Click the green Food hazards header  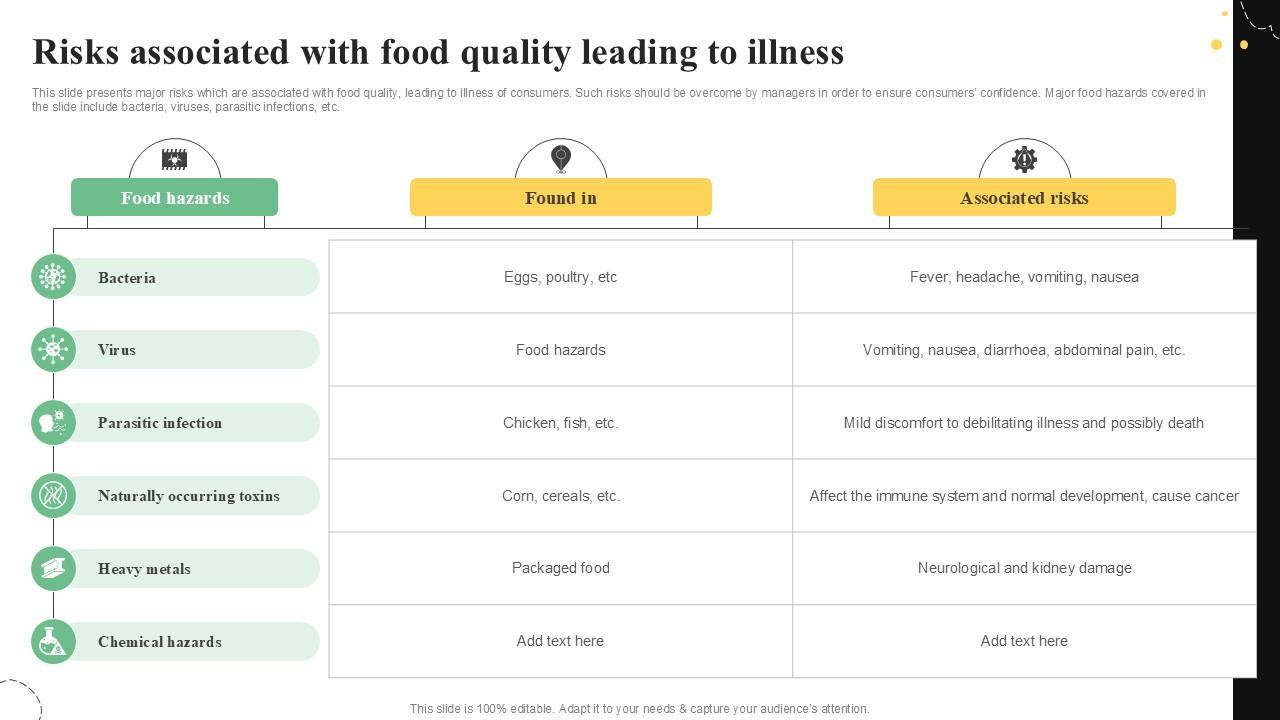click(x=174, y=198)
